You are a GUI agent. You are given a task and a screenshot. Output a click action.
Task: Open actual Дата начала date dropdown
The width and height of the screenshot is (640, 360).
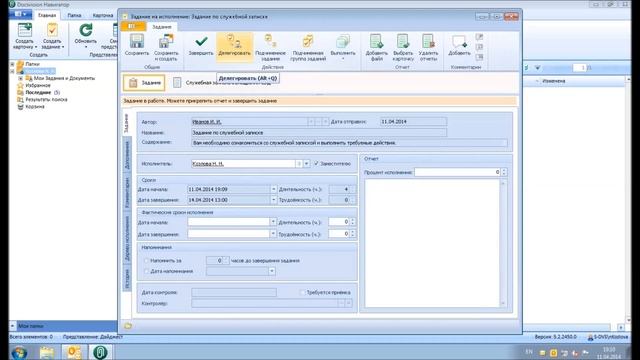[x=273, y=222]
